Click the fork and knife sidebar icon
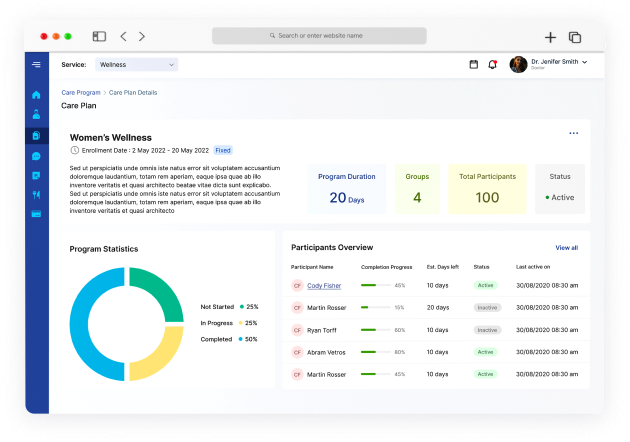630x442 pixels. pyautogui.click(x=36, y=195)
